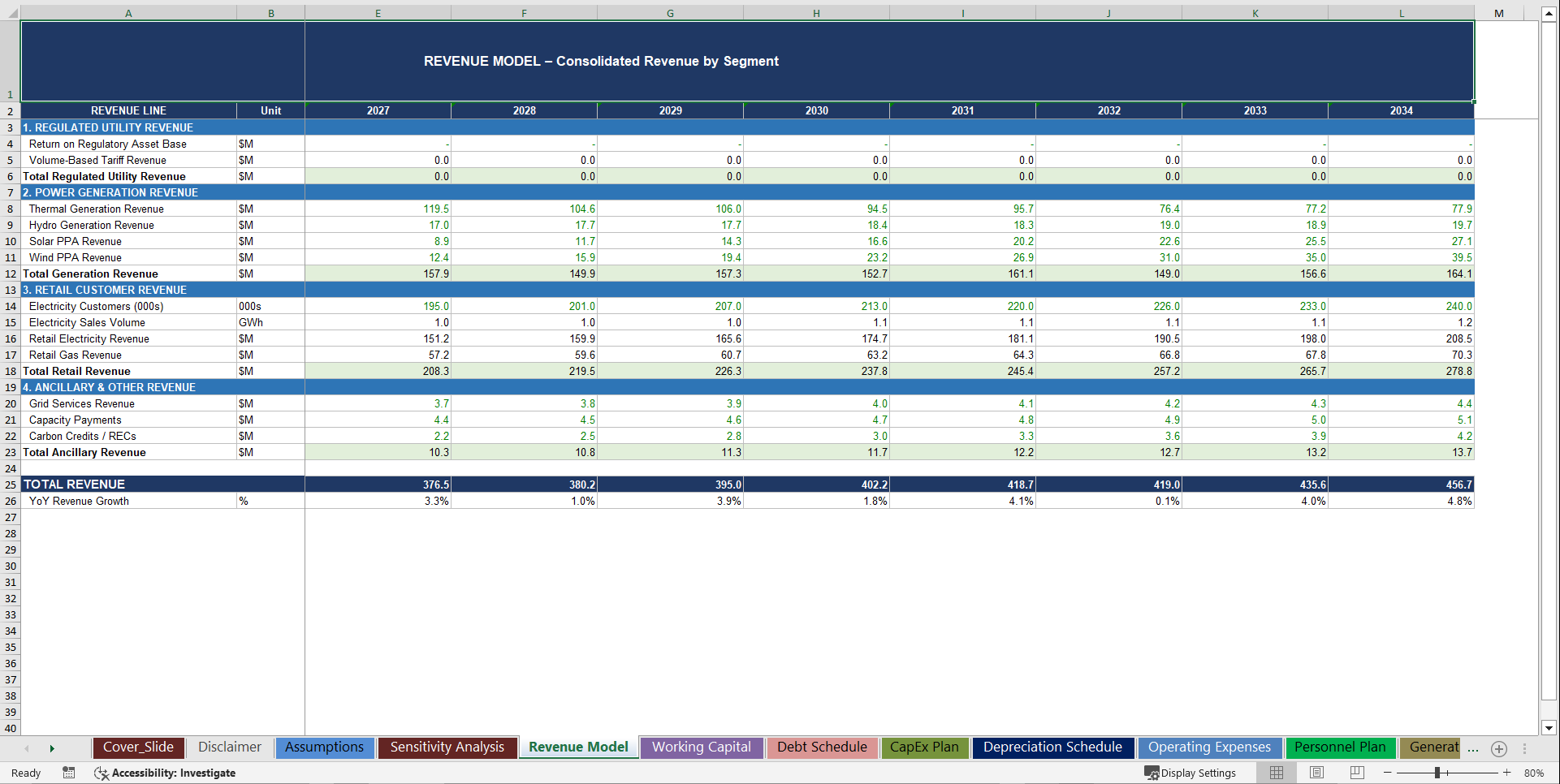Open Display Settings in the status bar

[1191, 773]
